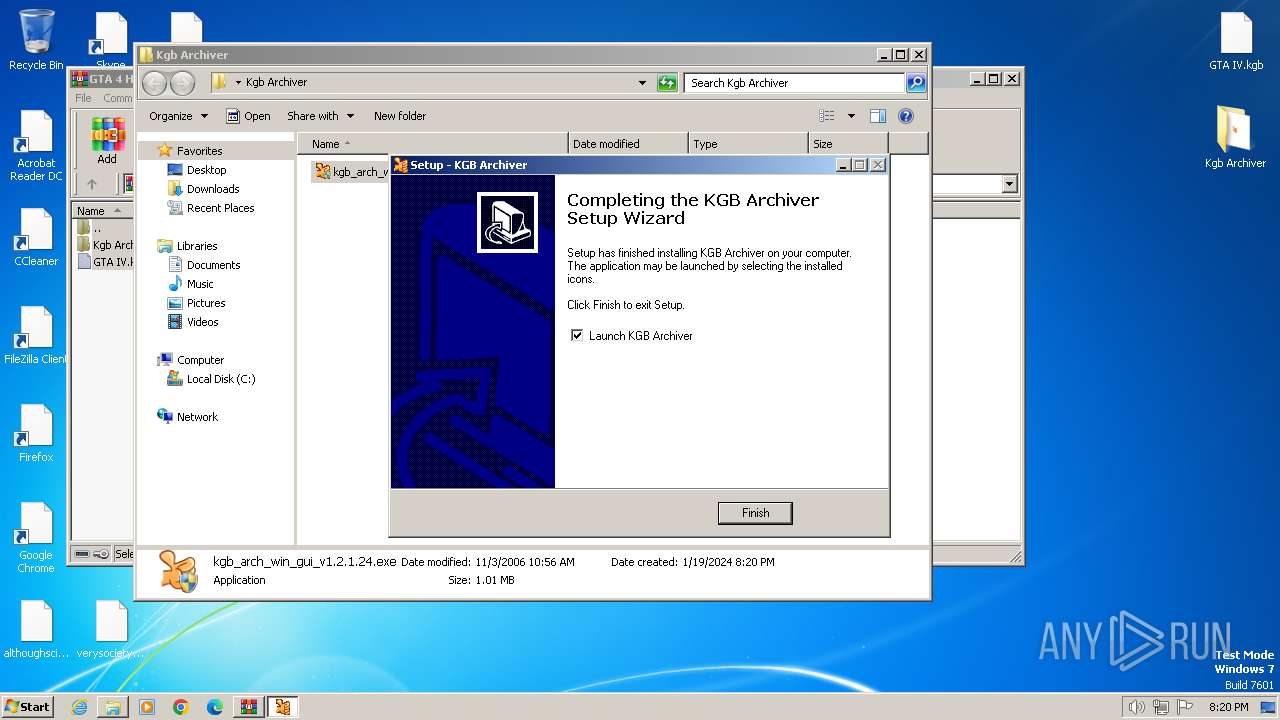Open the view options dropdown arrow
Screen dimensions: 1280x720
[x=851, y=116]
